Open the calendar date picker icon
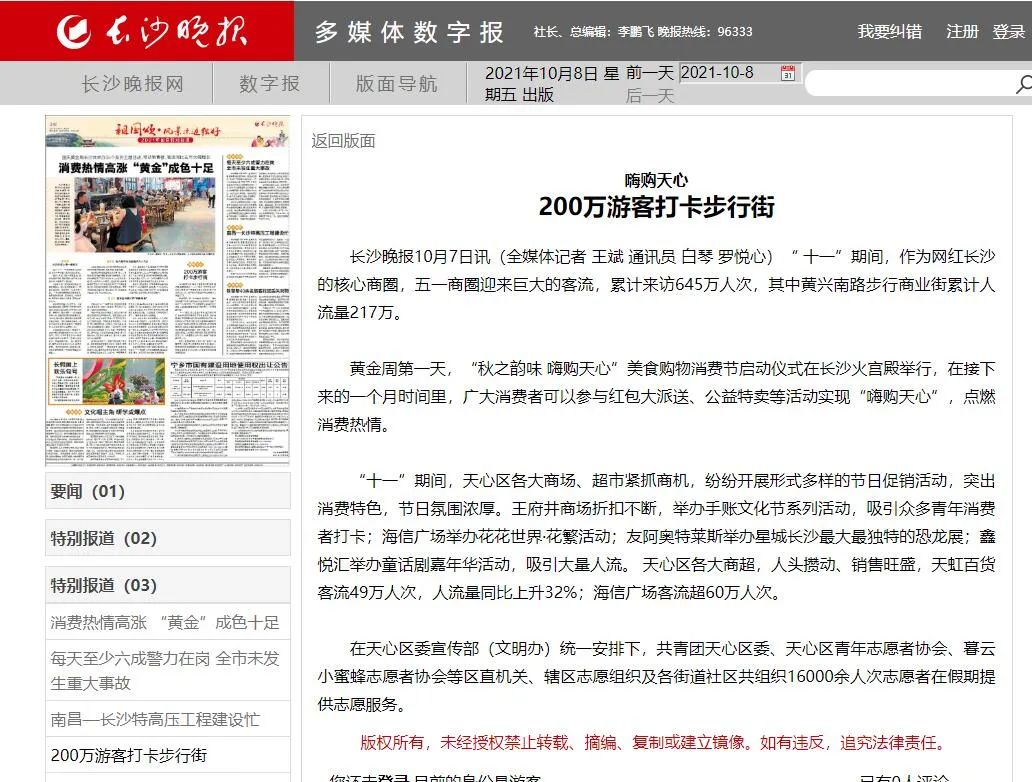 point(788,73)
